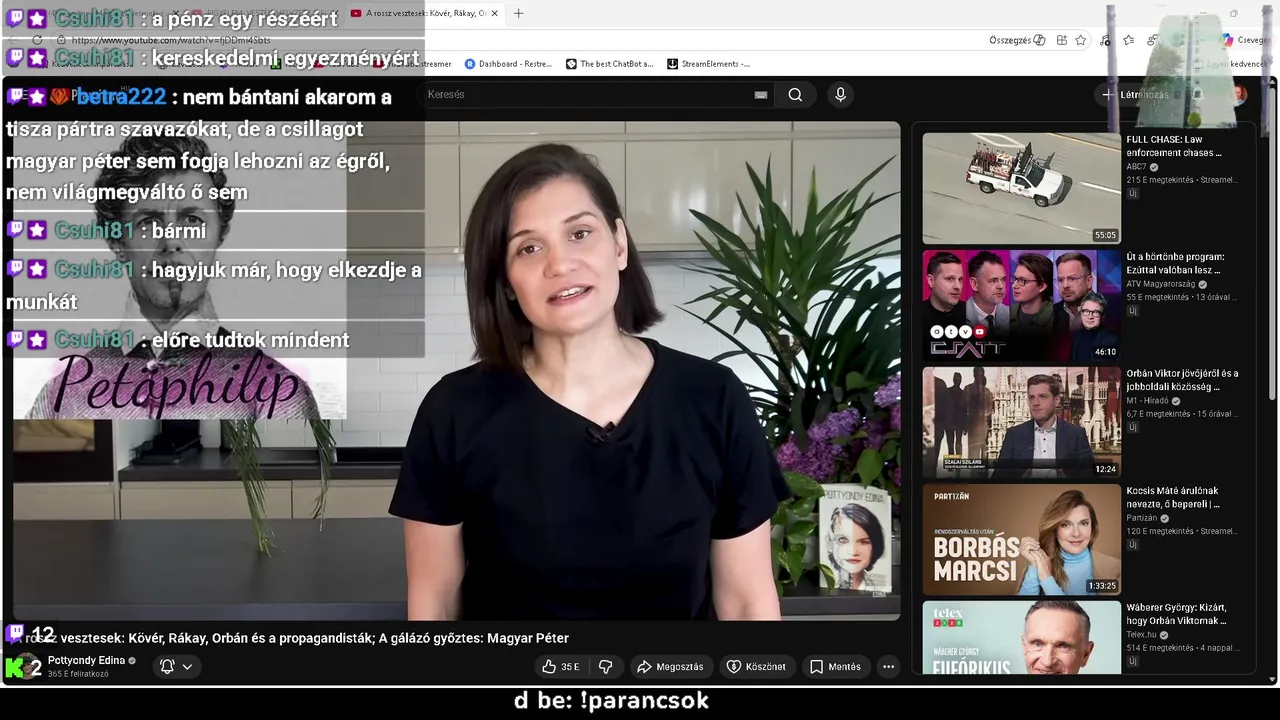Screen dimensions: 1280x720
Task: Open The best ChatBot bookmark
Action: click(x=610, y=64)
